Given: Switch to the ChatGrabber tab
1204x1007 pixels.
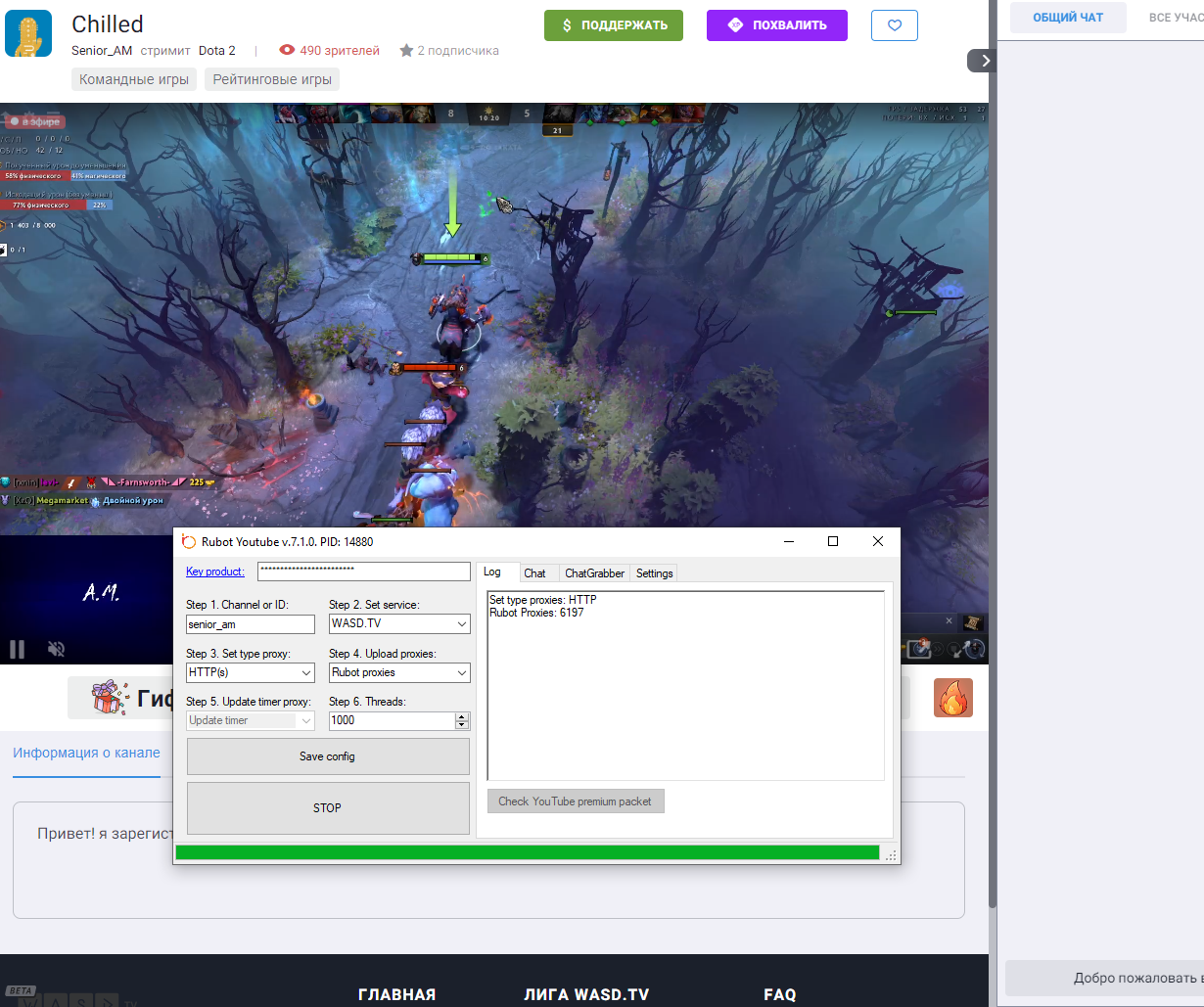Looking at the screenshot, I should click(594, 572).
